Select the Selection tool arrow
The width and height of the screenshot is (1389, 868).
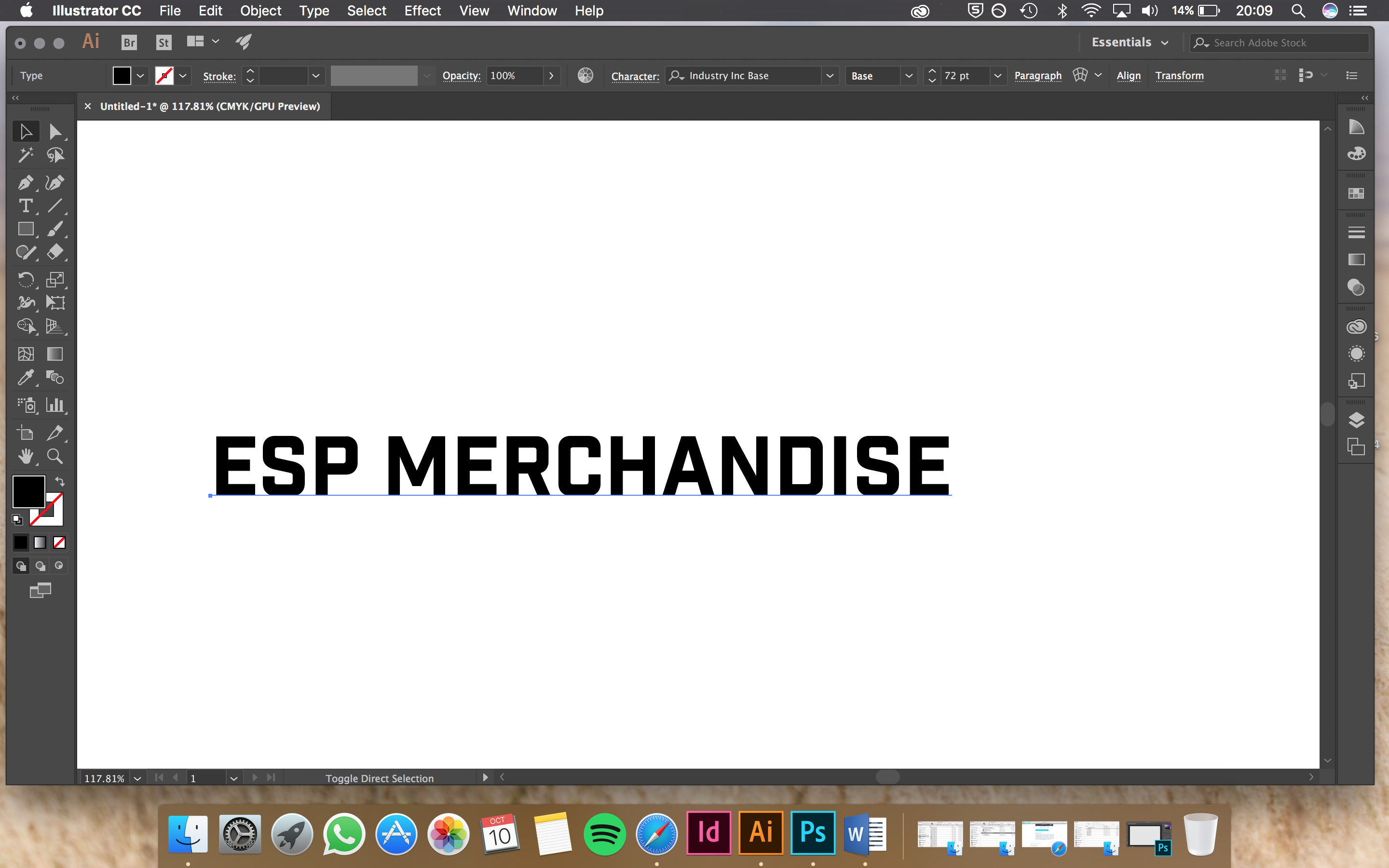pyautogui.click(x=26, y=132)
